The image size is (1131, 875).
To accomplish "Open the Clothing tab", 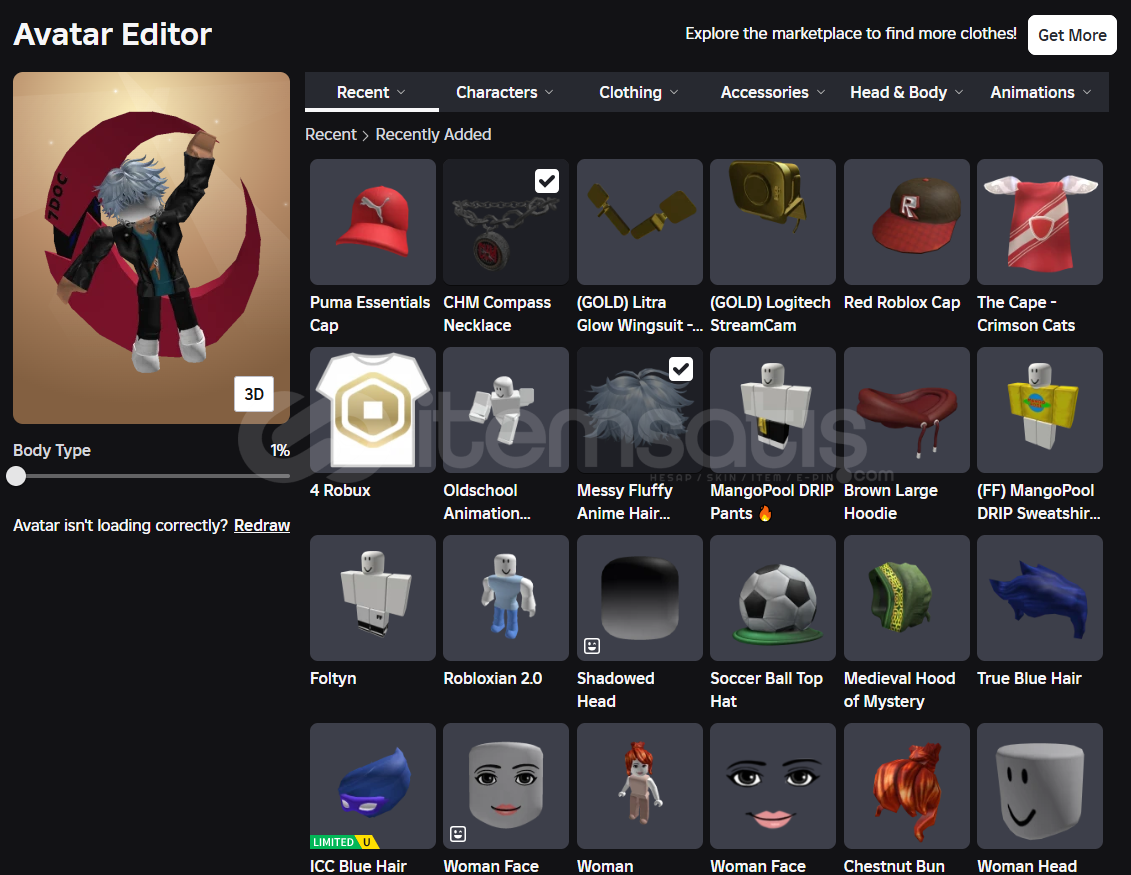I will pos(638,92).
